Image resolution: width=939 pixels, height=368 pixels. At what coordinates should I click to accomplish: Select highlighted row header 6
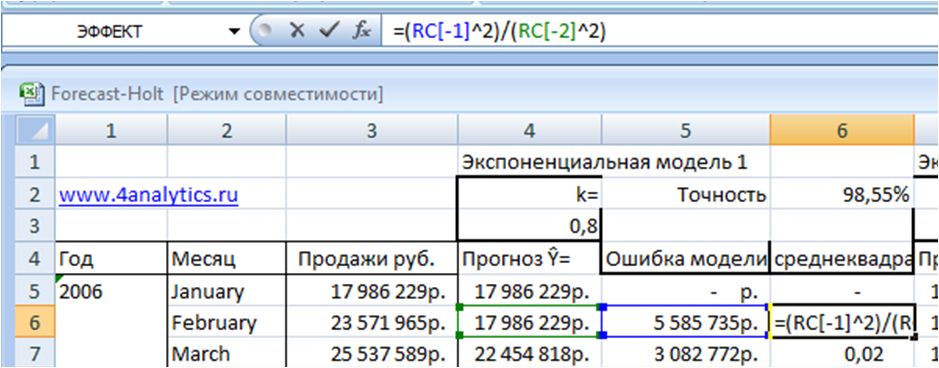tap(35, 323)
